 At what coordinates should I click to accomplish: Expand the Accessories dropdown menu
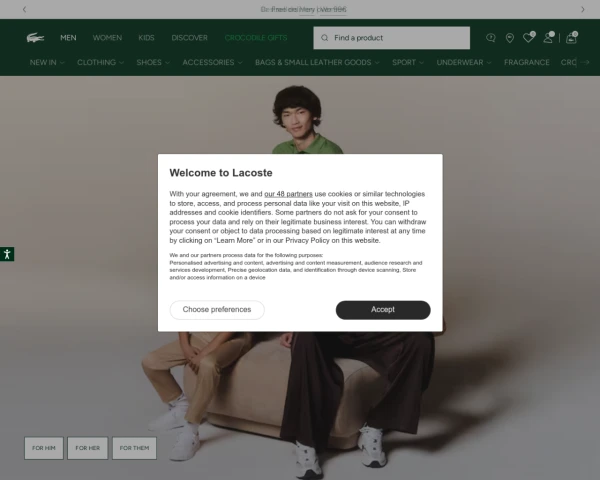212,62
